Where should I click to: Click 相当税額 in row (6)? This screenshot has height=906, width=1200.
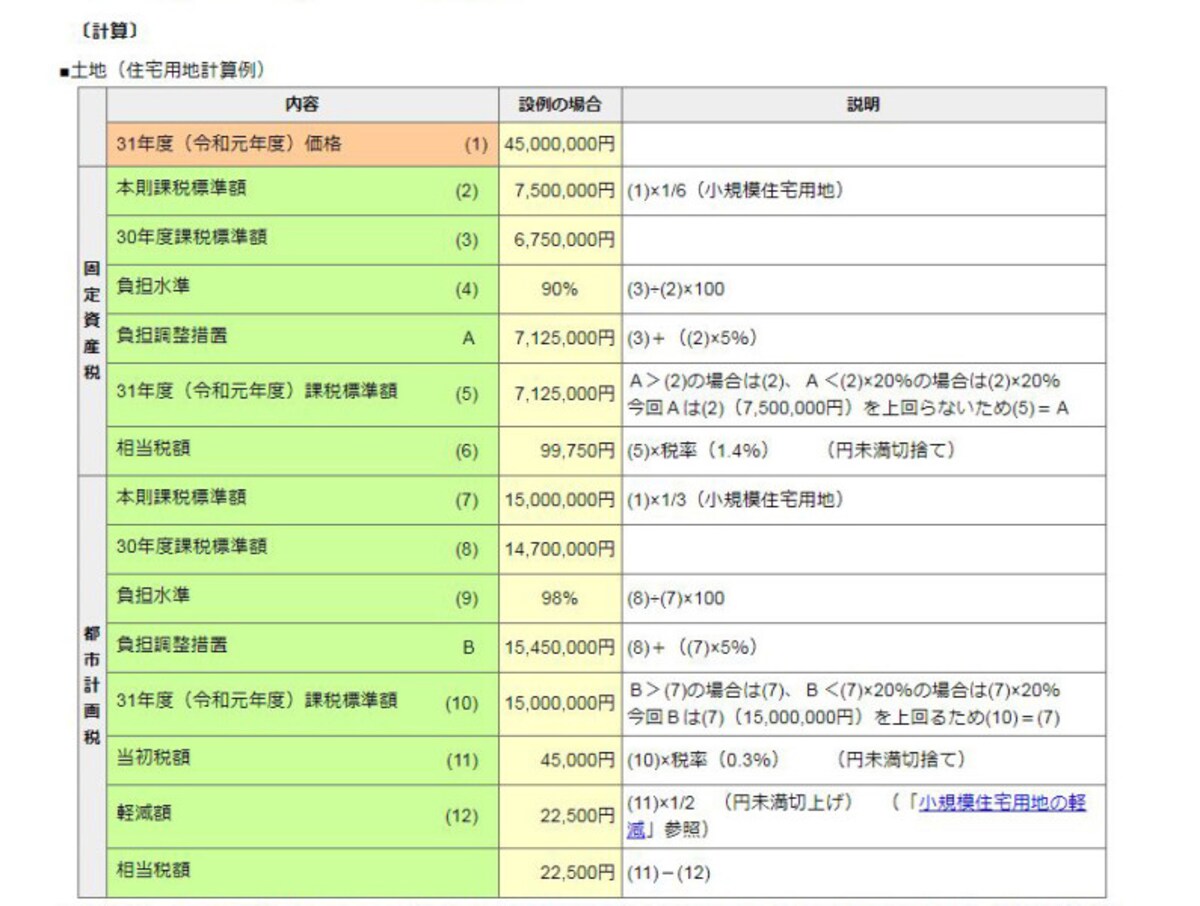(x=153, y=449)
